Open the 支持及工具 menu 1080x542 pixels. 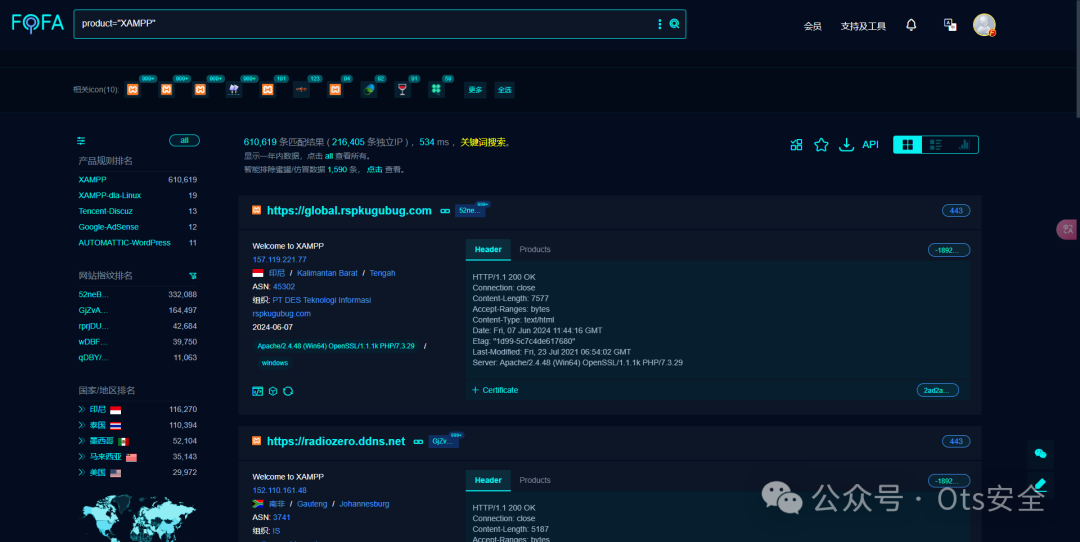tap(863, 26)
